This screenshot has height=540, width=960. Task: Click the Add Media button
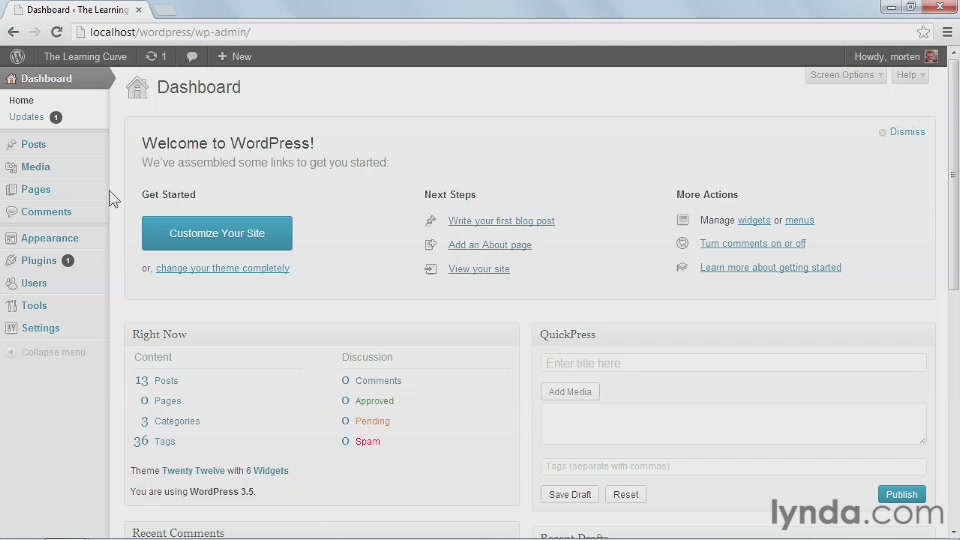pyautogui.click(x=569, y=392)
